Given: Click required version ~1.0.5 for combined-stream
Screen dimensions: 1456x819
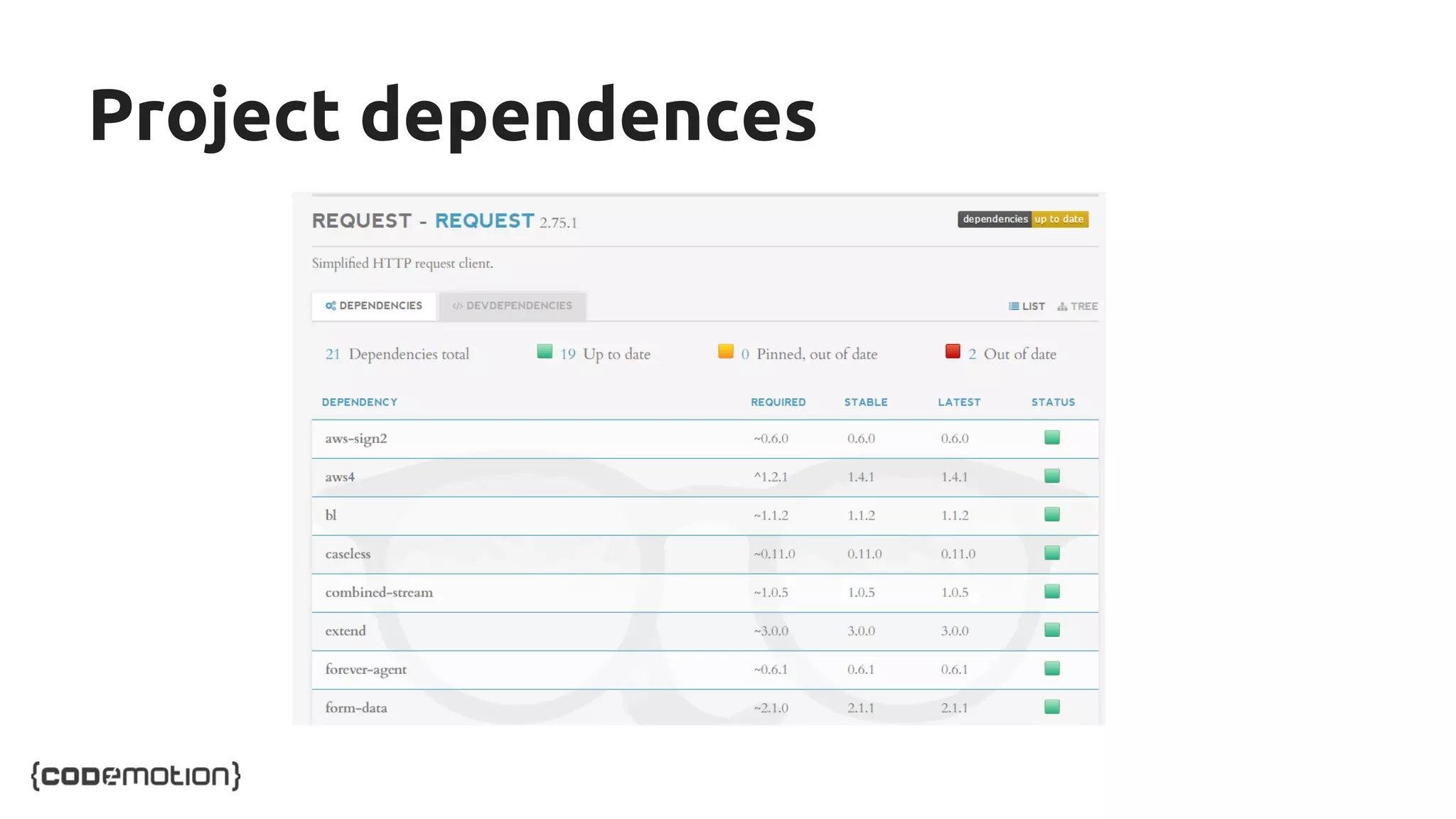Looking at the screenshot, I should click(771, 592).
